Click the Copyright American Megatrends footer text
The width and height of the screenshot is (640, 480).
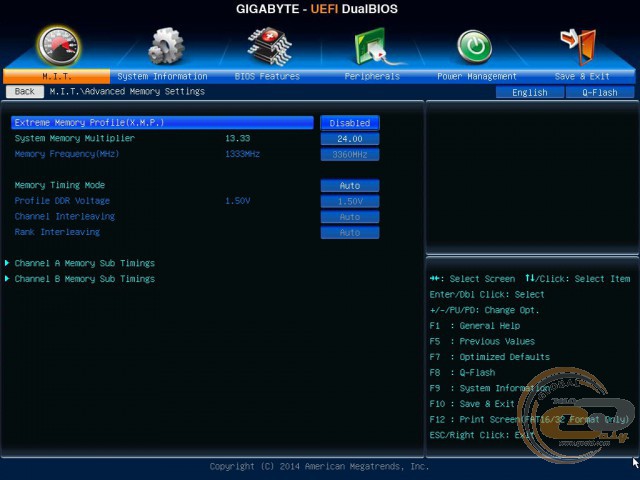point(320,467)
